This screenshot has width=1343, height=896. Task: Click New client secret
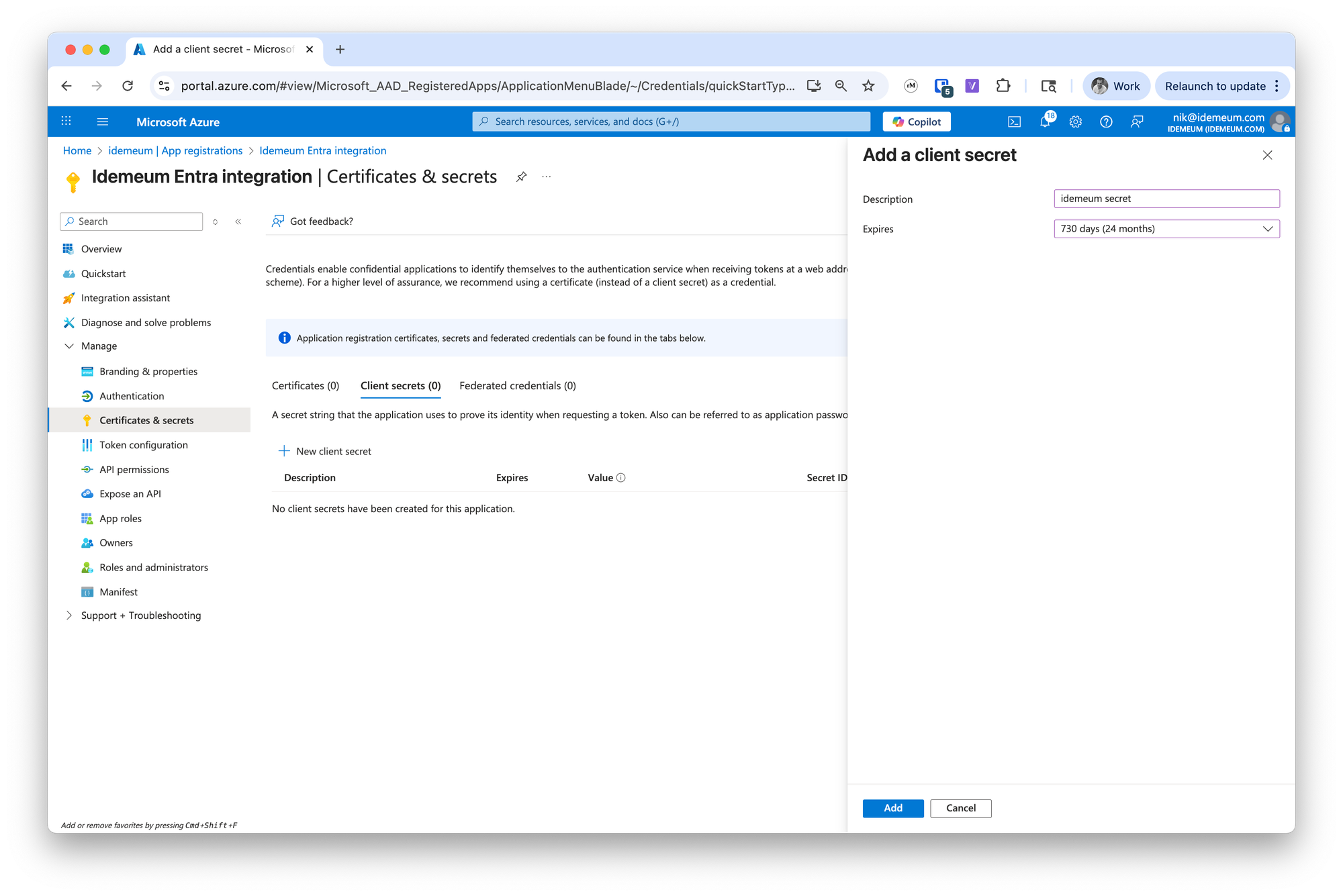326,452
